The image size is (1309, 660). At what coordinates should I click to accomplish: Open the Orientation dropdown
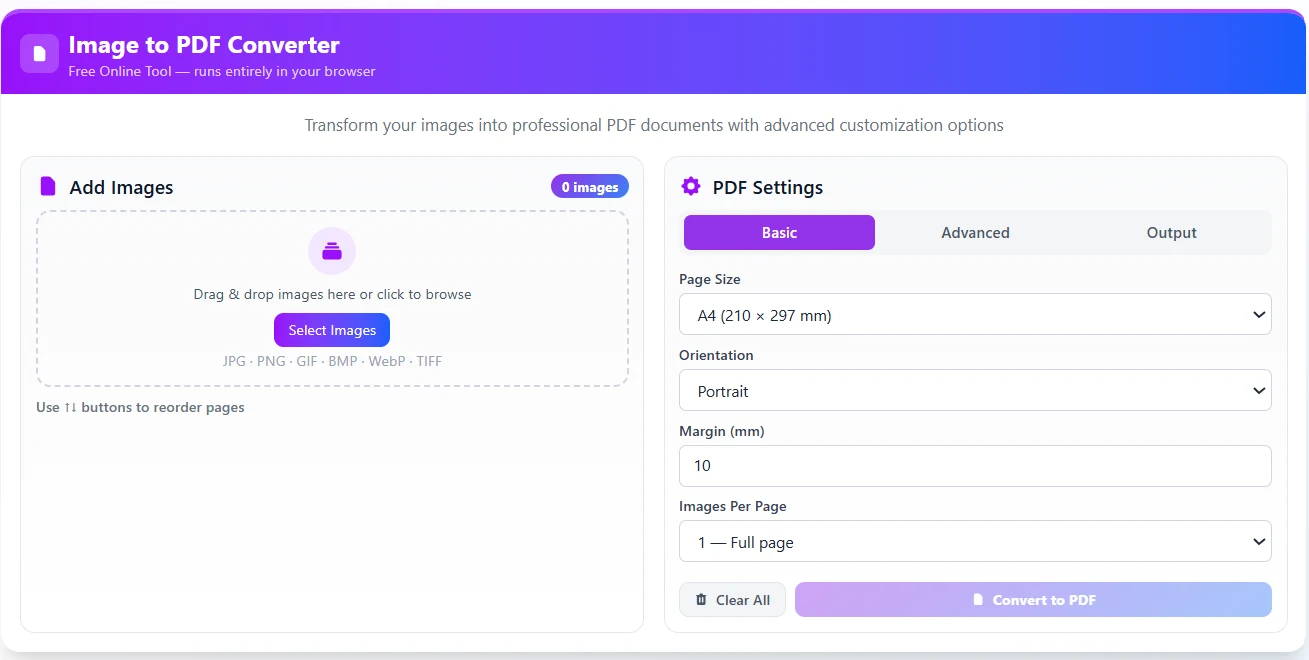(x=975, y=390)
